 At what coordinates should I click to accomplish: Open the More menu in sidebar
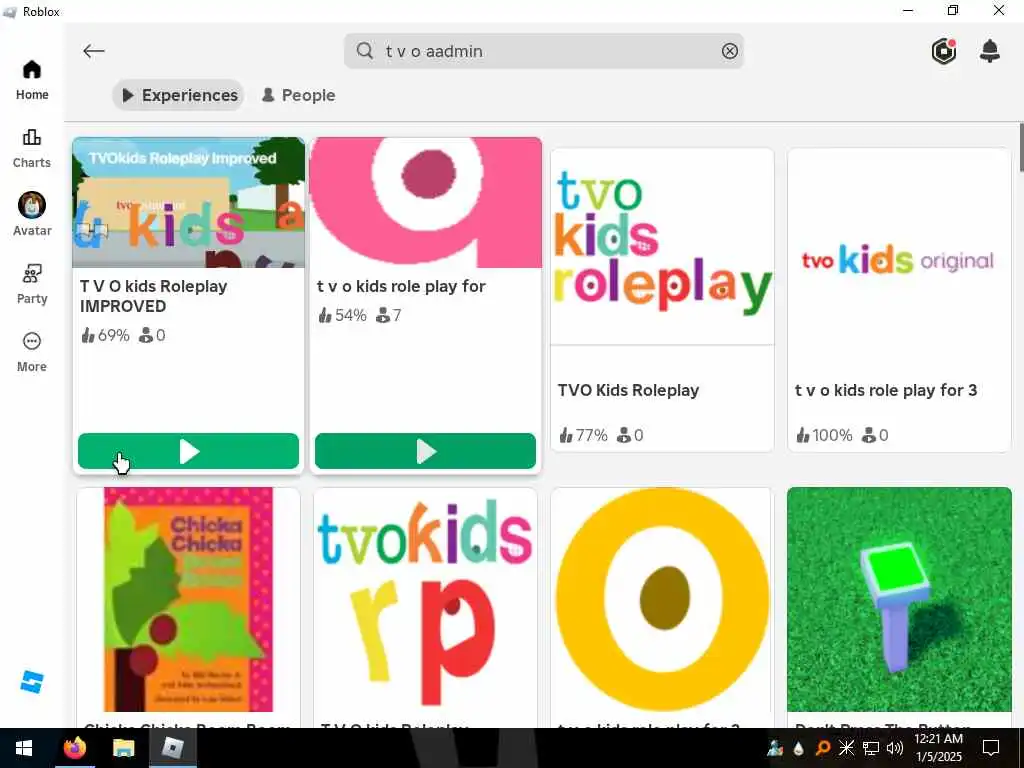(31, 353)
